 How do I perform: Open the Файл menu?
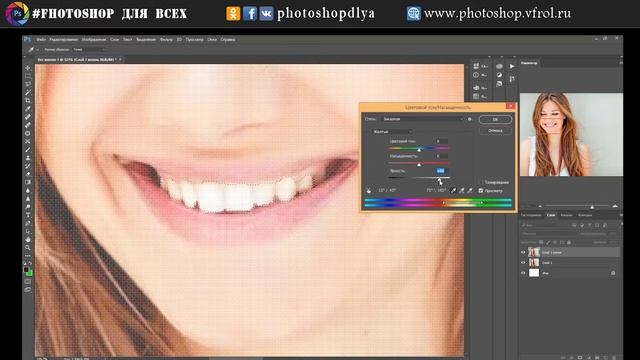click(41, 40)
